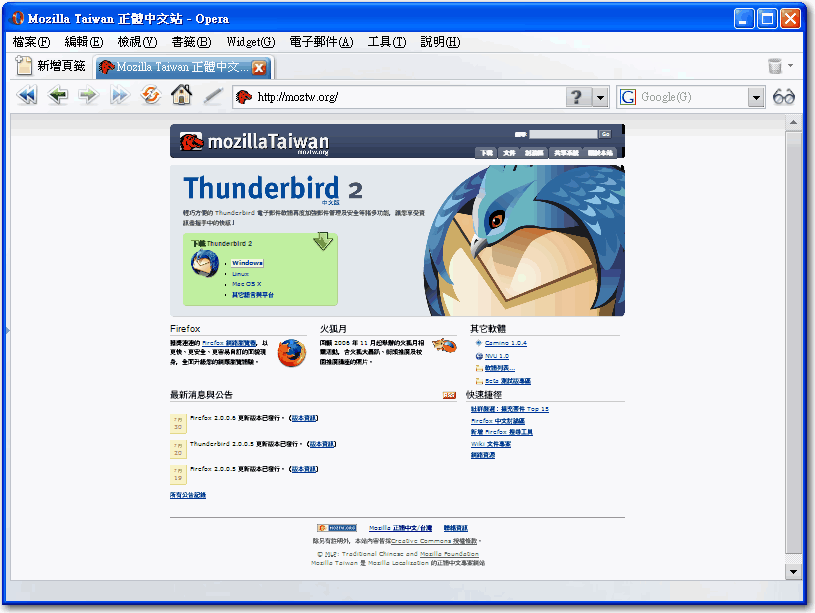Click the 新增頁籤 button
The height and width of the screenshot is (613, 815).
[x=50, y=66]
